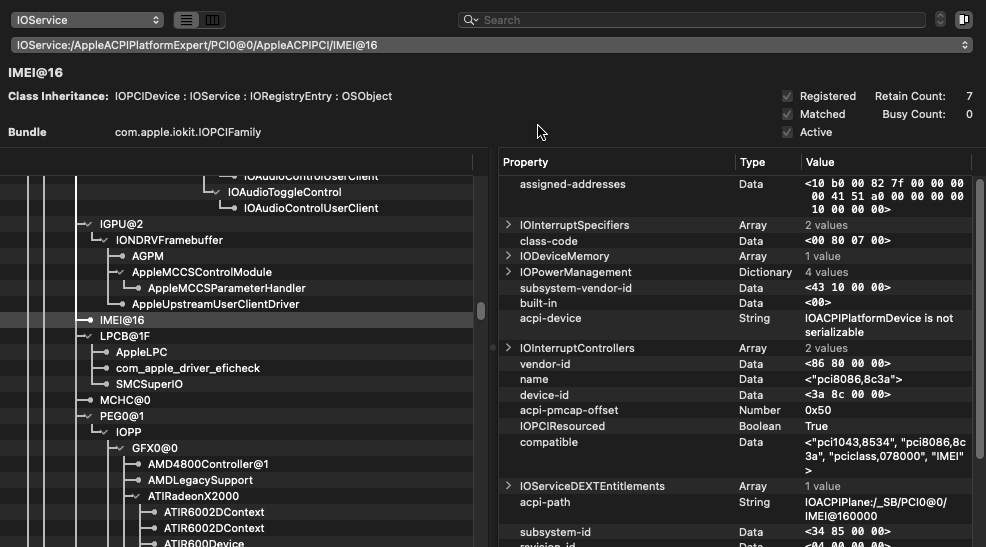Click the pane splitter handle dot
Image resolution: width=986 pixels, height=547 pixels.
493,347
